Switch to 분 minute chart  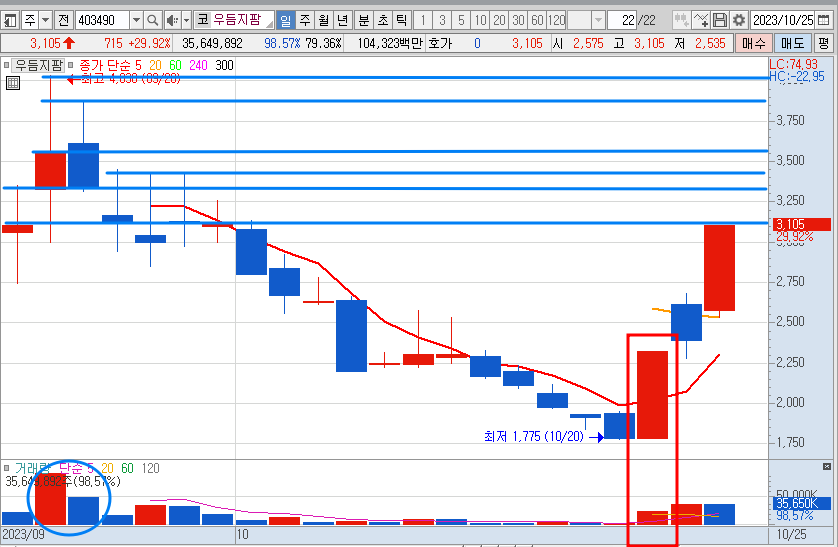363,20
